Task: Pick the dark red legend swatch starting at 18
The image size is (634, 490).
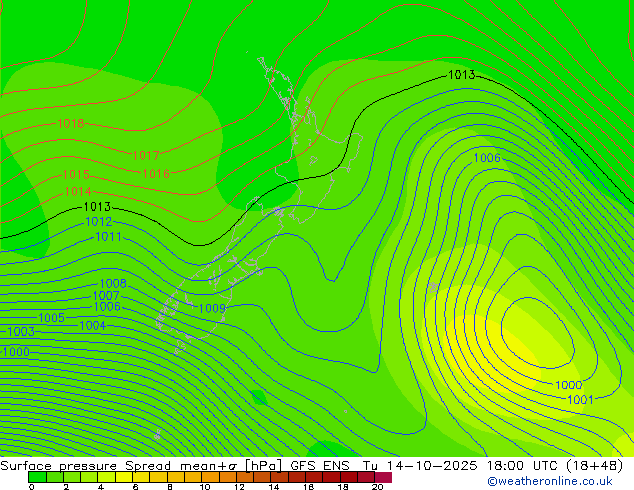Action: [x=349, y=477]
